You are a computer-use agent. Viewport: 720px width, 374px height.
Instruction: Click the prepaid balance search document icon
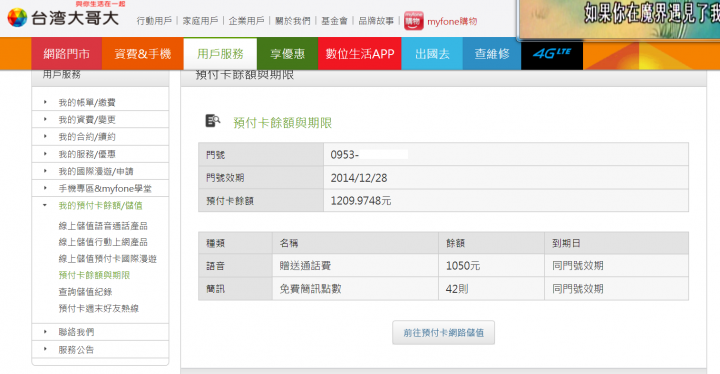pos(212,121)
